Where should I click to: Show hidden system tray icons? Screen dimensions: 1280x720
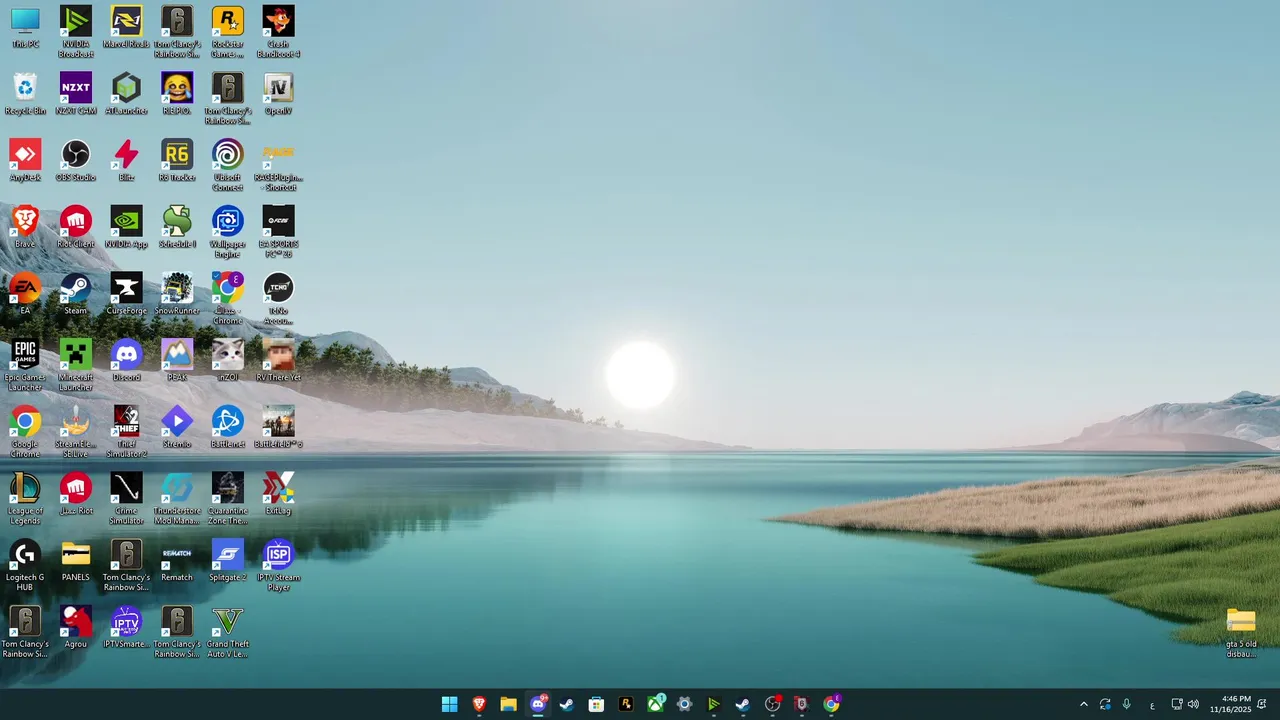(x=1083, y=704)
